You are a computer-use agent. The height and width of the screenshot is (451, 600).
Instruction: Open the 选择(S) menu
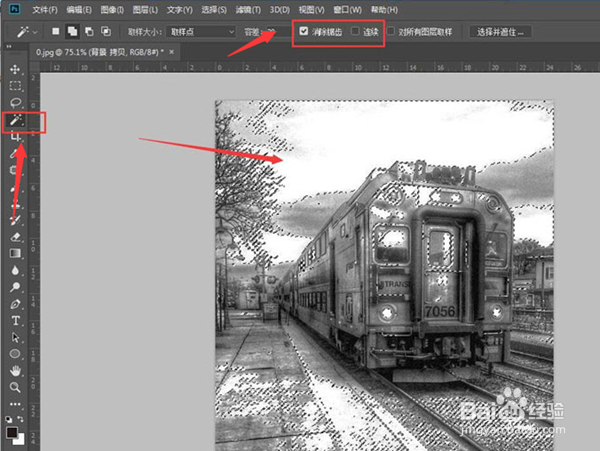214,10
